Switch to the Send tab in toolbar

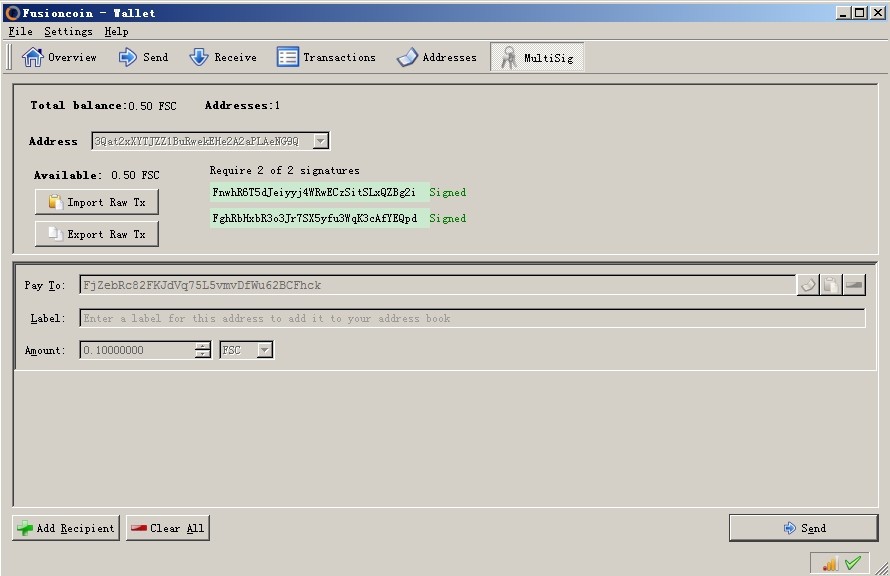tap(143, 57)
